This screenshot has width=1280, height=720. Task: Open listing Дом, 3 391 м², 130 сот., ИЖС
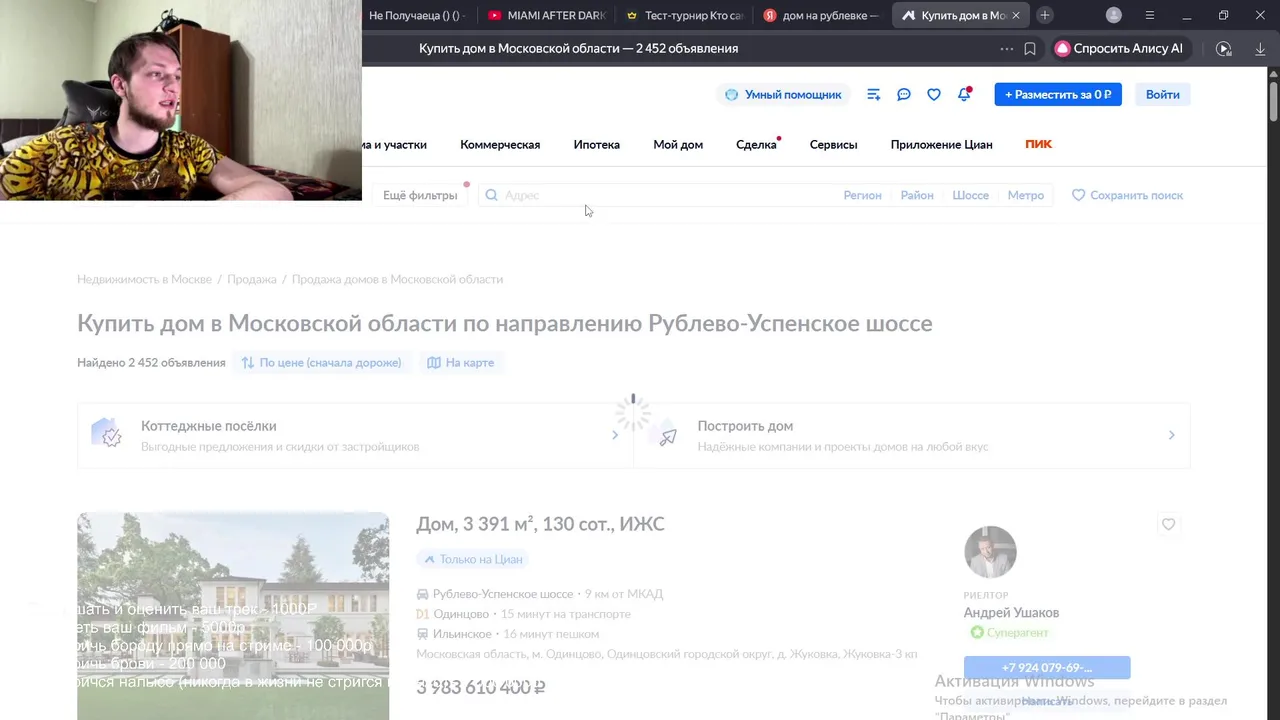click(540, 524)
